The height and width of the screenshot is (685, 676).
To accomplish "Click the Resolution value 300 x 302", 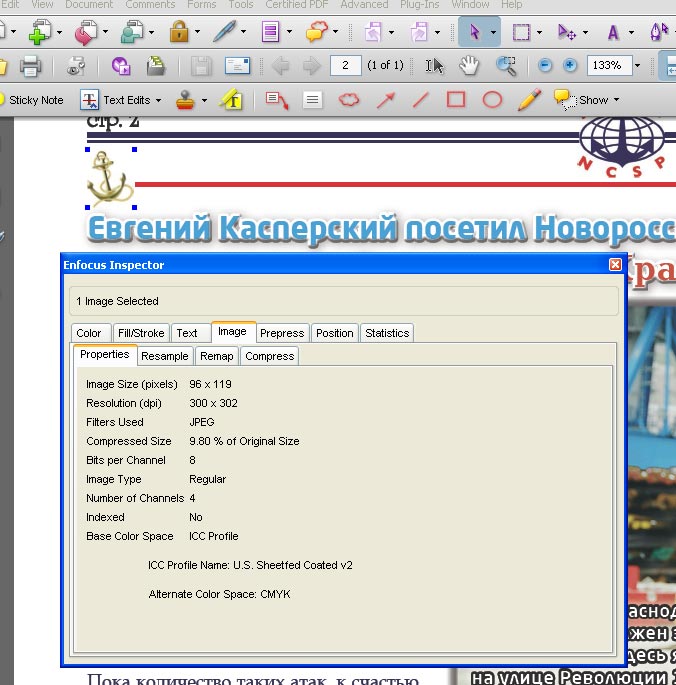I will [x=213, y=403].
